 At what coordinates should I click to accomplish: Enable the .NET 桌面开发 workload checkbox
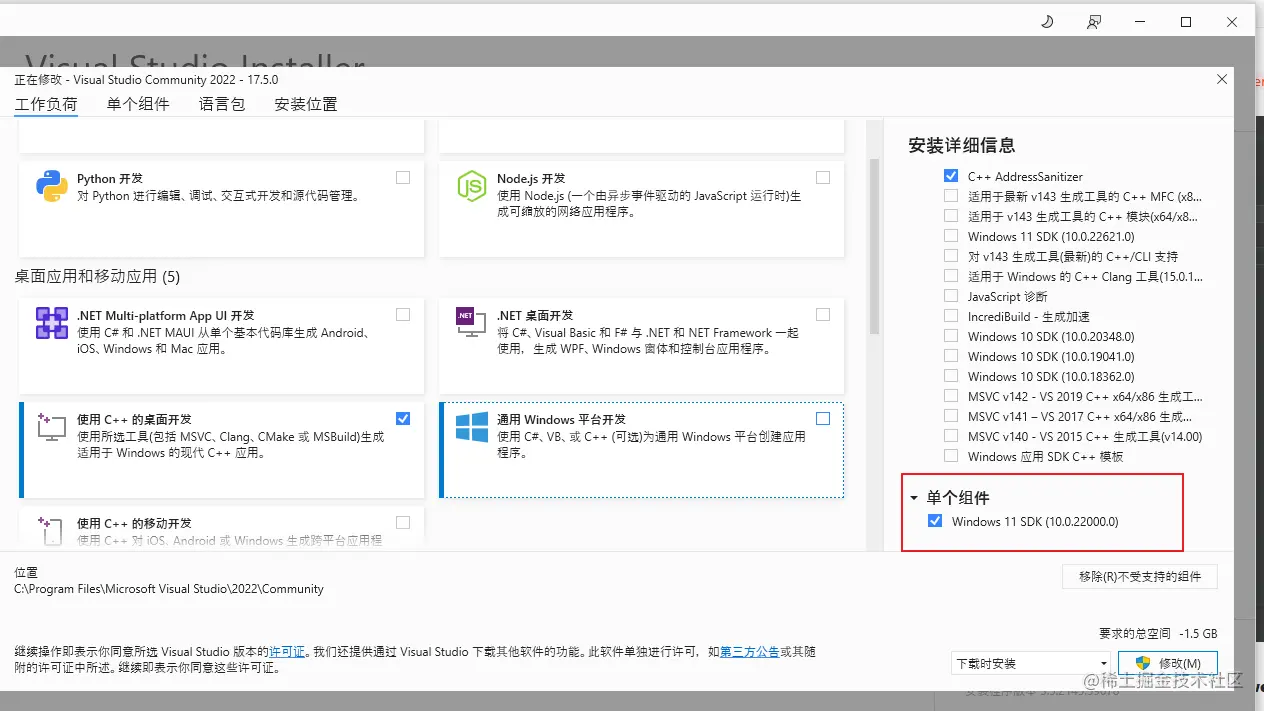pyautogui.click(x=823, y=314)
